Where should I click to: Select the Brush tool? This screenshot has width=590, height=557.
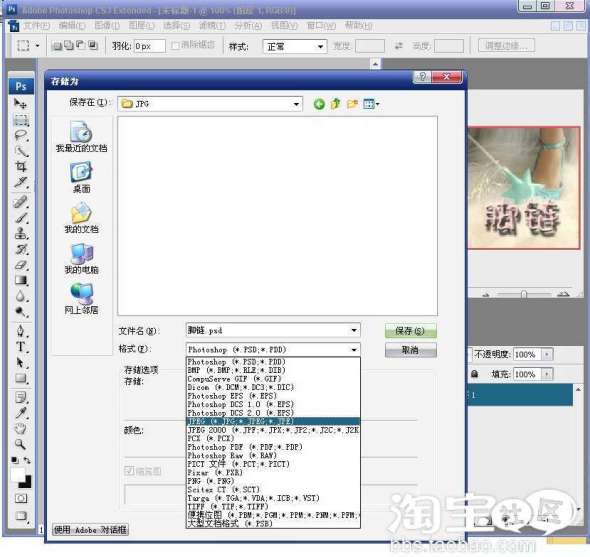coord(21,218)
